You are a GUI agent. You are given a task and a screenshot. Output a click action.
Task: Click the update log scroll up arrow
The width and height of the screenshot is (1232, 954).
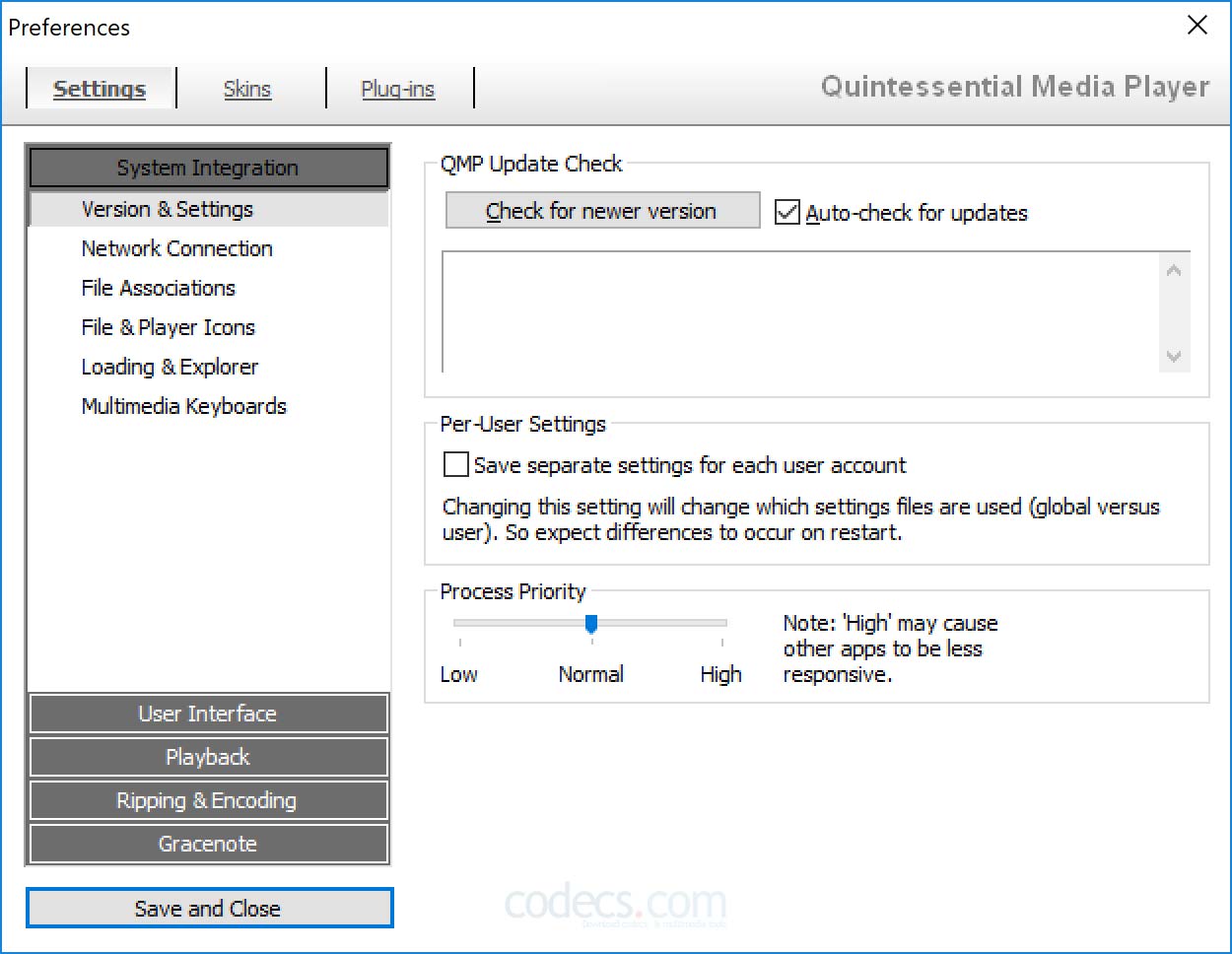[1173, 271]
